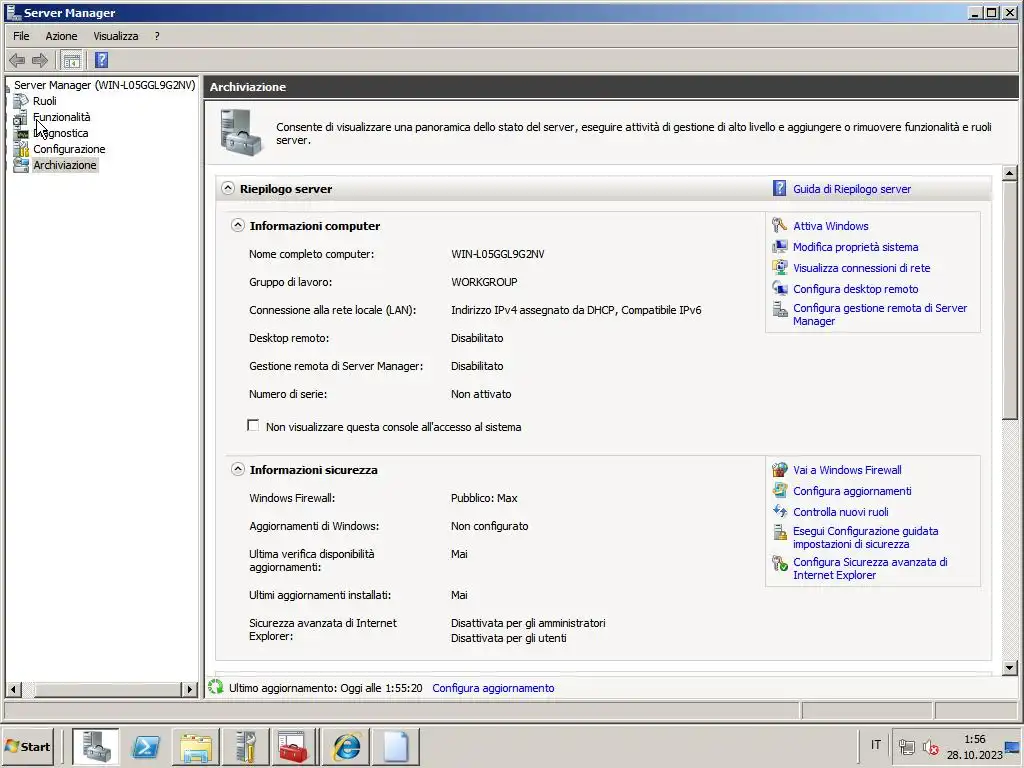Select Diagnostica in the tree
The height and width of the screenshot is (768, 1024).
(61, 133)
